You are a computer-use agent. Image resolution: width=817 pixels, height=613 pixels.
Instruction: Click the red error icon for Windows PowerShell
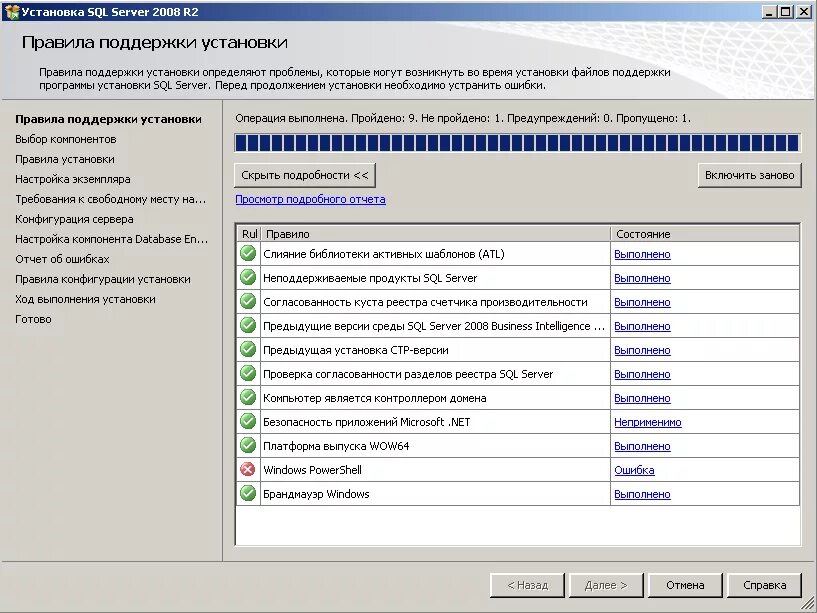tap(248, 469)
